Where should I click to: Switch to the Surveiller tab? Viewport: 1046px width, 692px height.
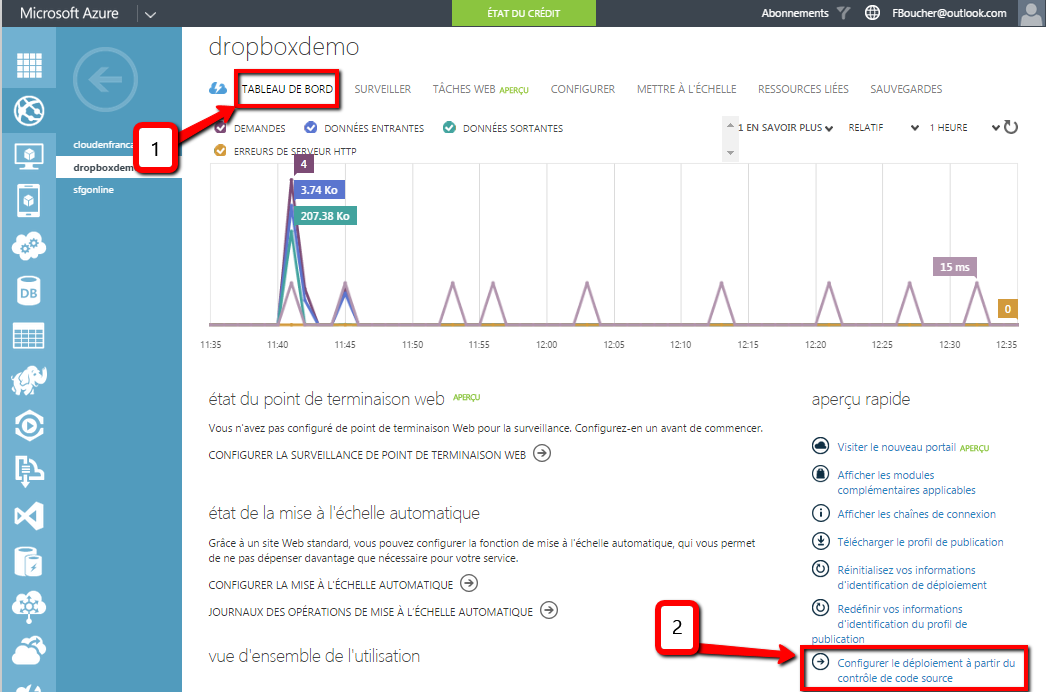click(x=382, y=89)
